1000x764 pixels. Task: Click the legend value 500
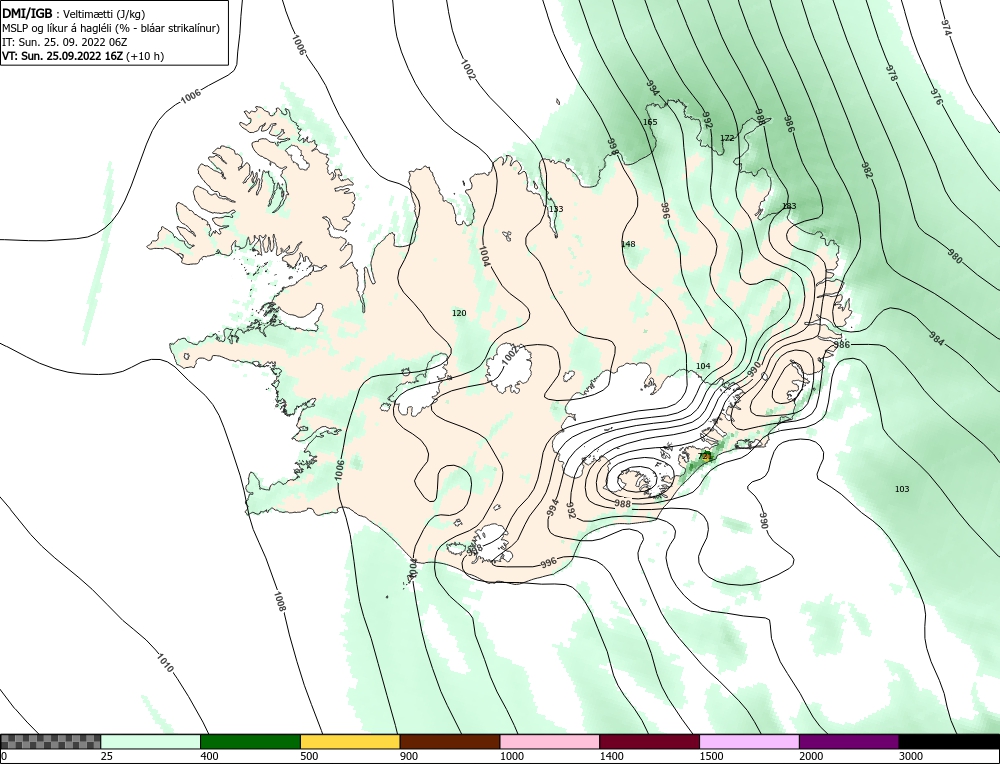point(309,756)
